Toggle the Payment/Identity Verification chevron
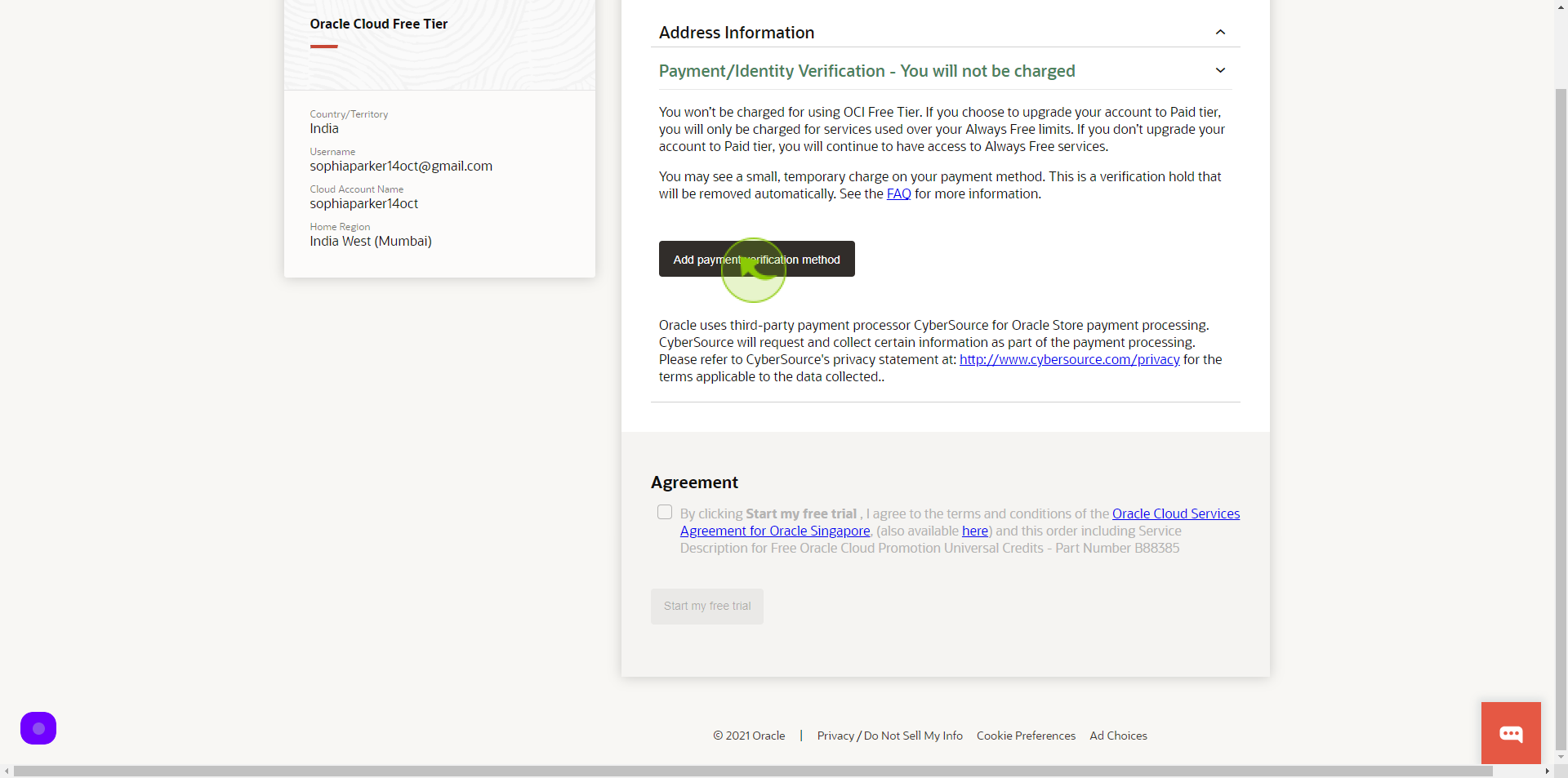Screen dimensions: 1568x778 click(1220, 70)
